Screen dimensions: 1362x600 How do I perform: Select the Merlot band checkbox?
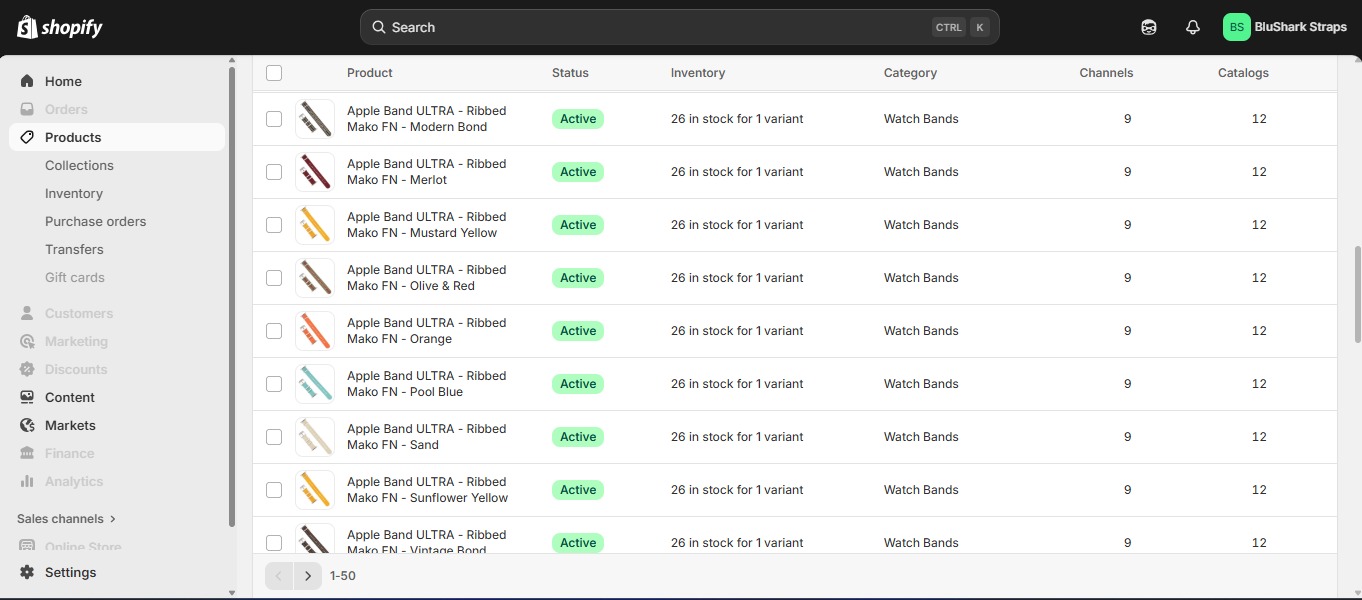click(274, 172)
